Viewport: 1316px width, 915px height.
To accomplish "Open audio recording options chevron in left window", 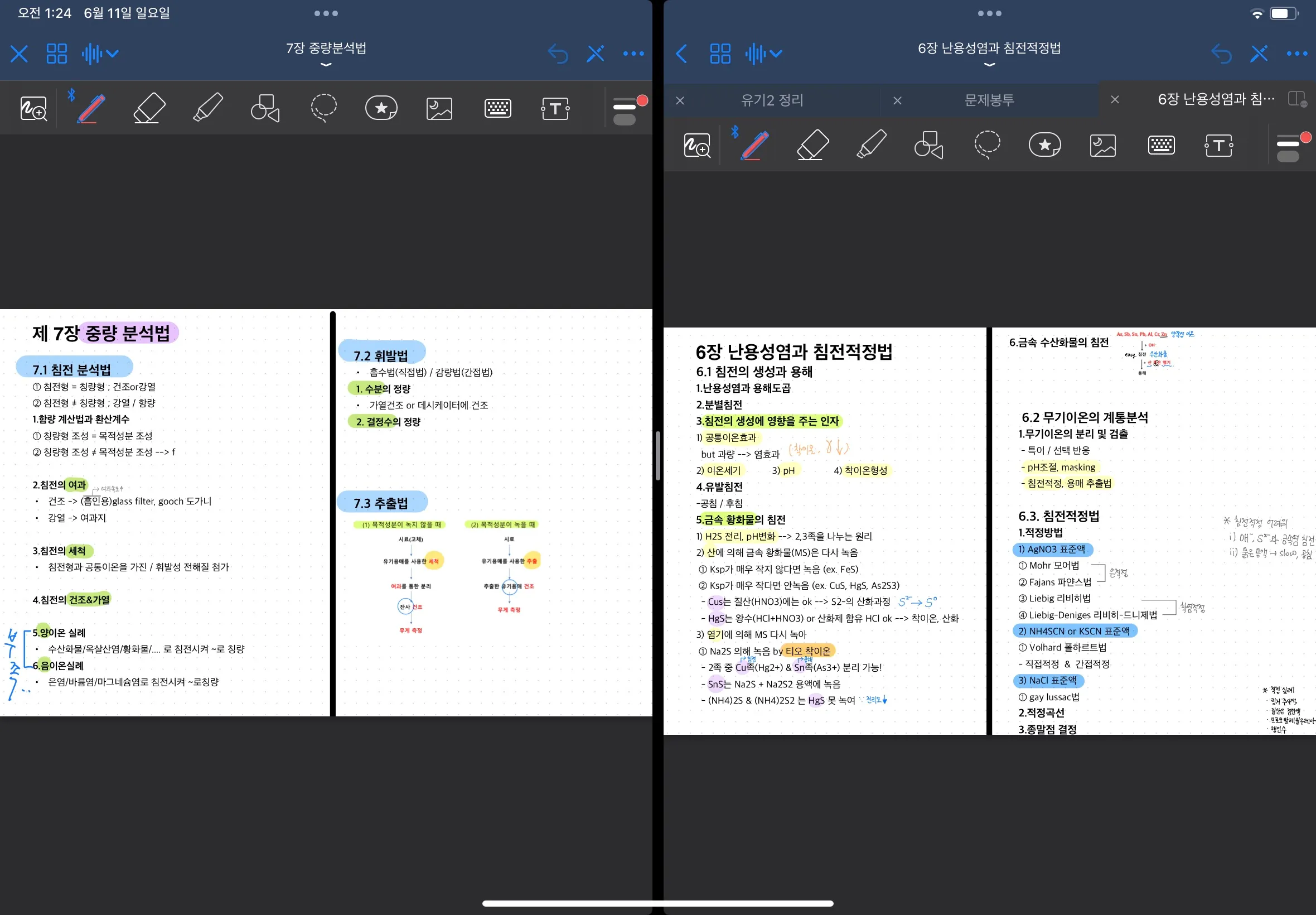I will (x=112, y=54).
